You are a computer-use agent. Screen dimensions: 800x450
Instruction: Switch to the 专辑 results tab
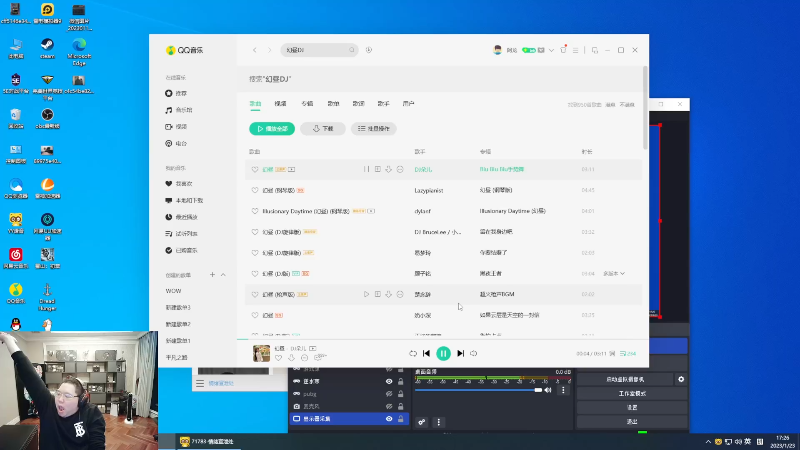tap(307, 104)
